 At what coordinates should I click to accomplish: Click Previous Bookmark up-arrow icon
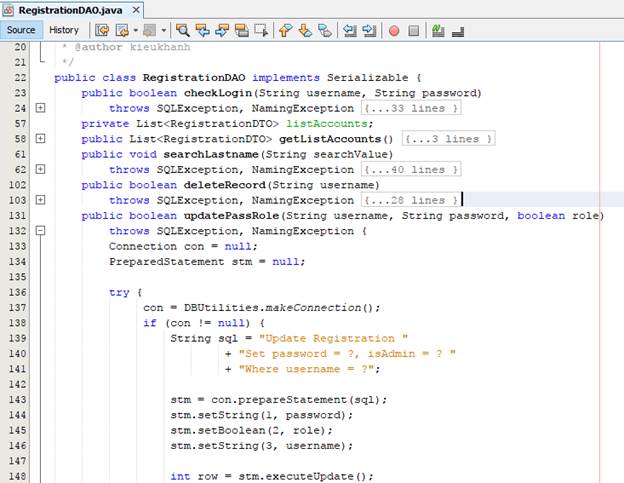pos(285,30)
